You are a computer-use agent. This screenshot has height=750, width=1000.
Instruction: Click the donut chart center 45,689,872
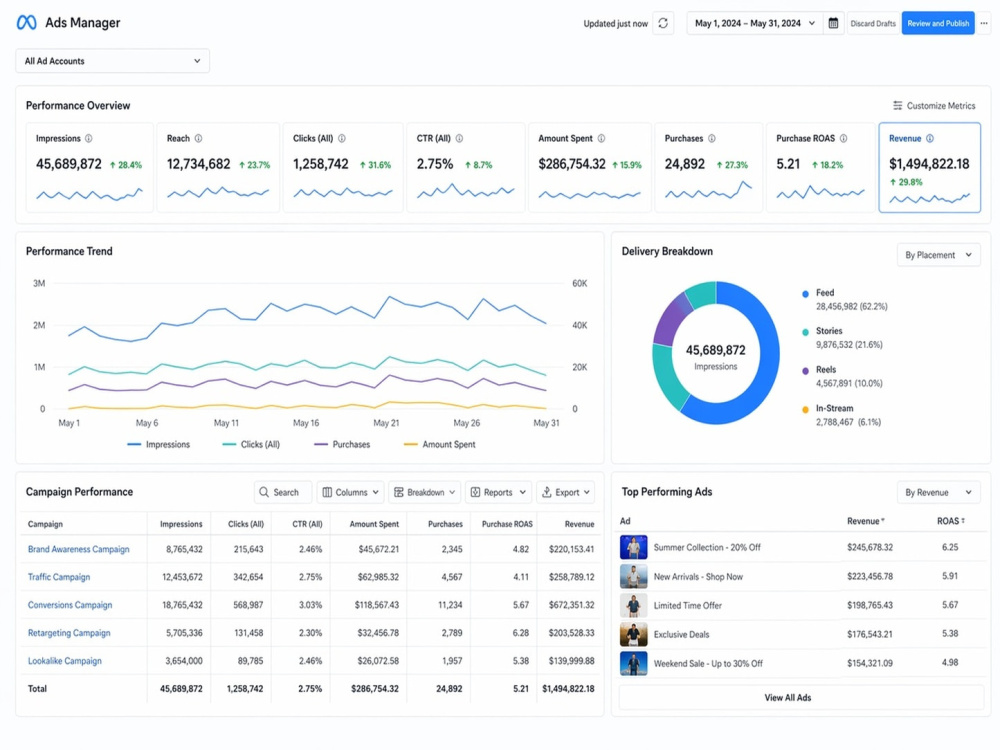tap(716, 351)
